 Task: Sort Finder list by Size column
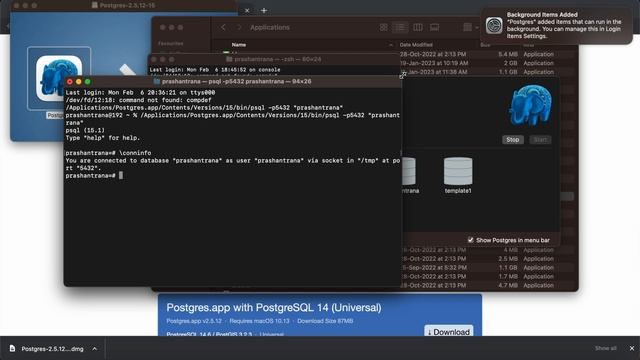tap(485, 45)
